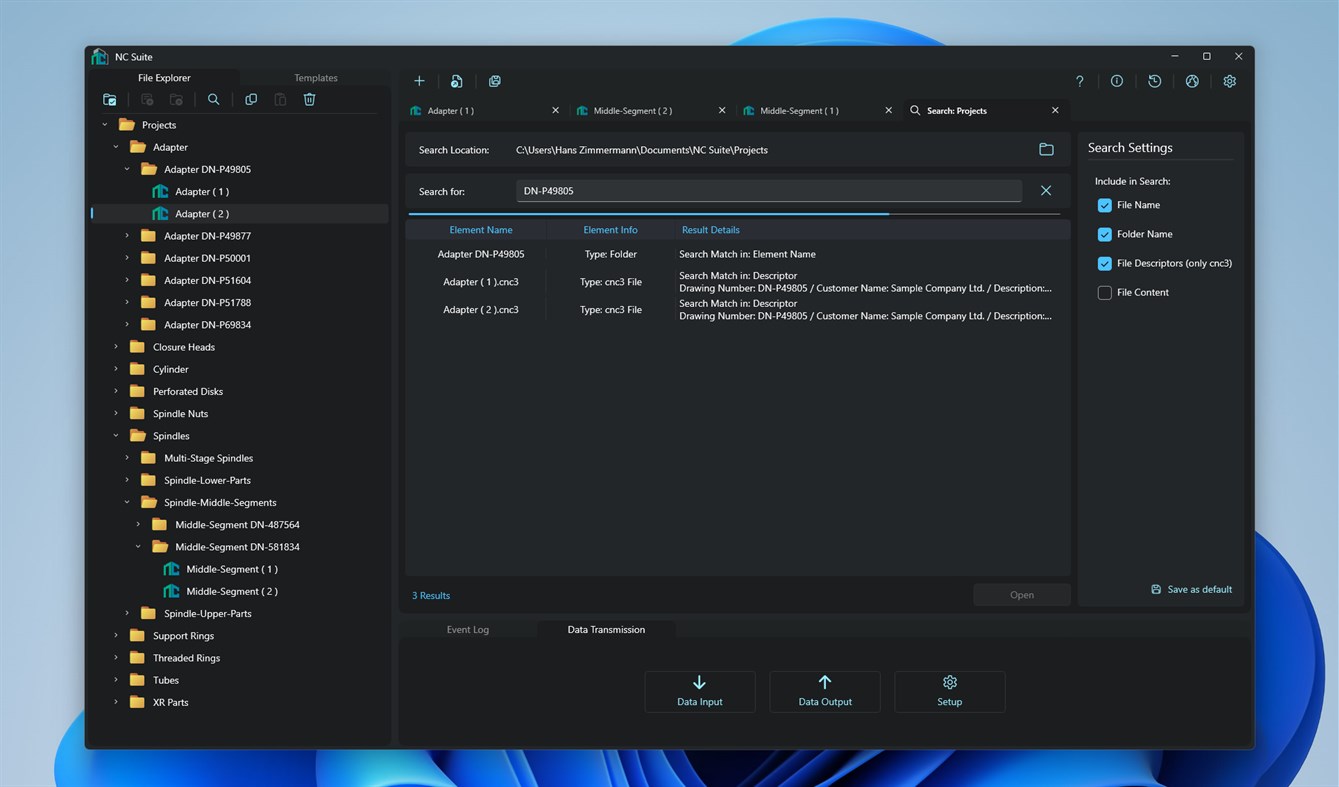The image size is (1339, 787).
Task: Collapse the Spindle-Middle-Segments folder
Action: click(126, 502)
